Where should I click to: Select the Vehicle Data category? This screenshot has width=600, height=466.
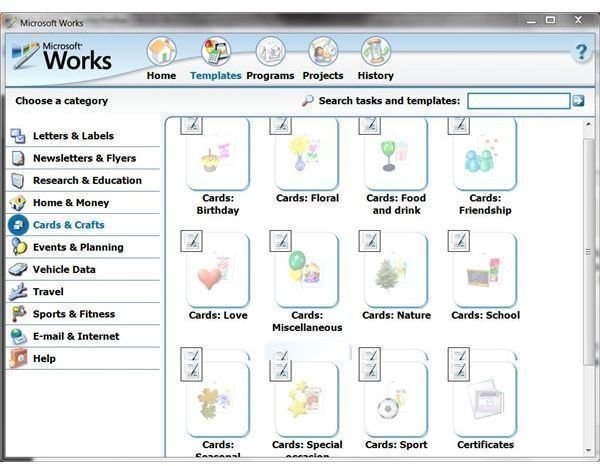tap(64, 269)
